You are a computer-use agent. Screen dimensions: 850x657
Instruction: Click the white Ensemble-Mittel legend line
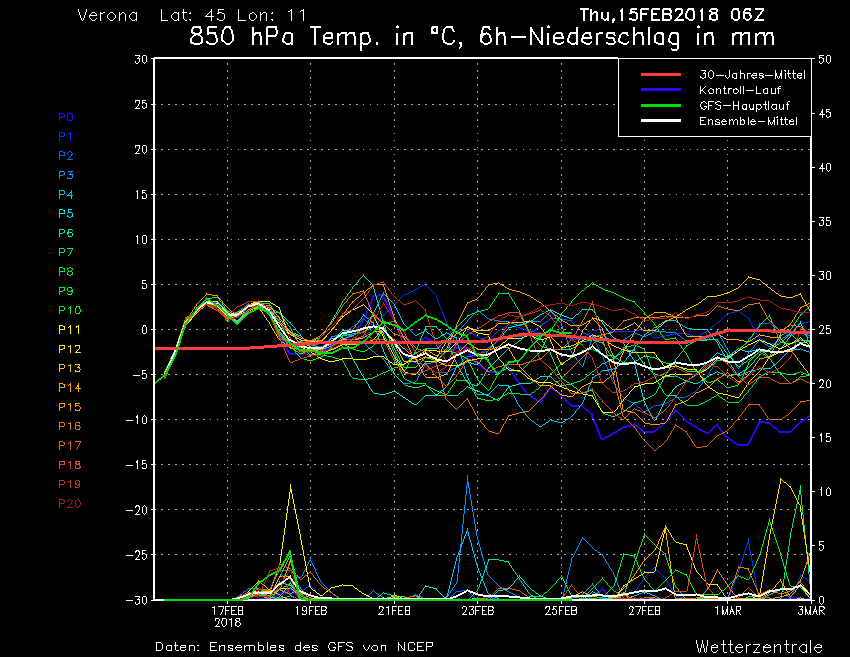click(661, 120)
